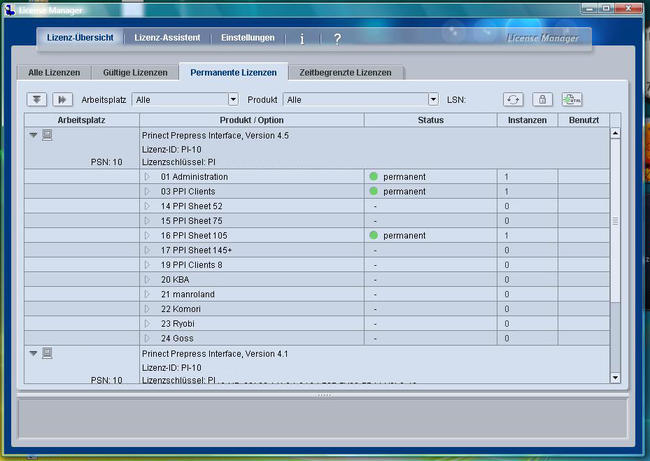
Task: Click the HTML export icon
Action: (571, 99)
